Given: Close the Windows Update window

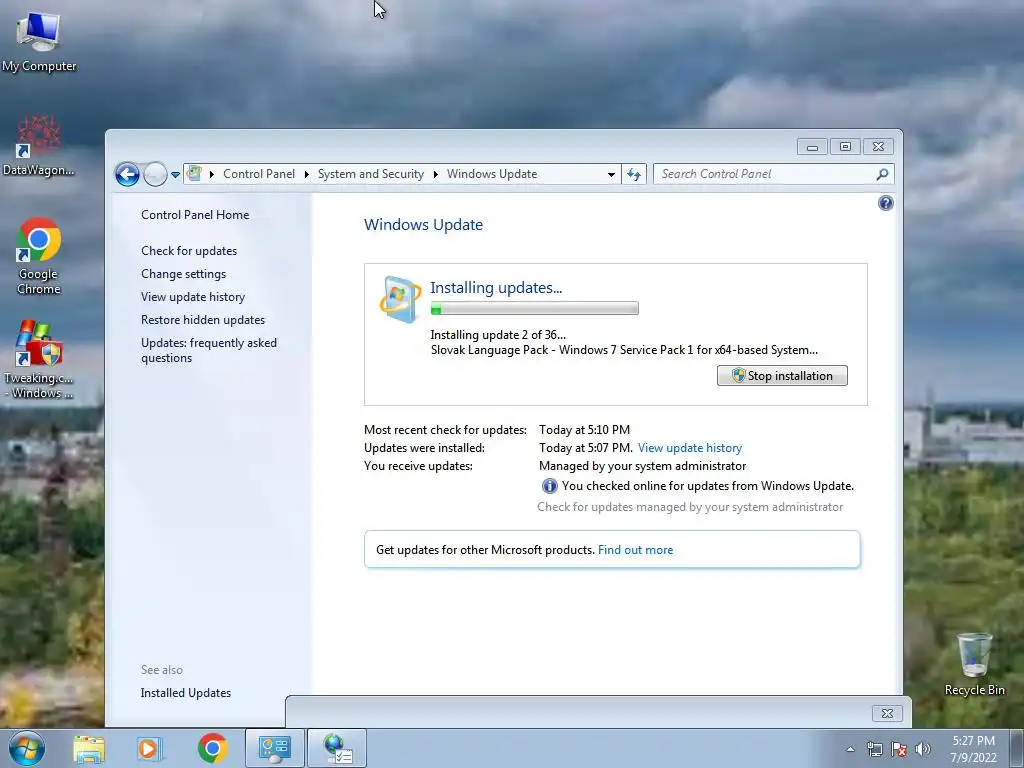Looking at the screenshot, I should [x=878, y=147].
